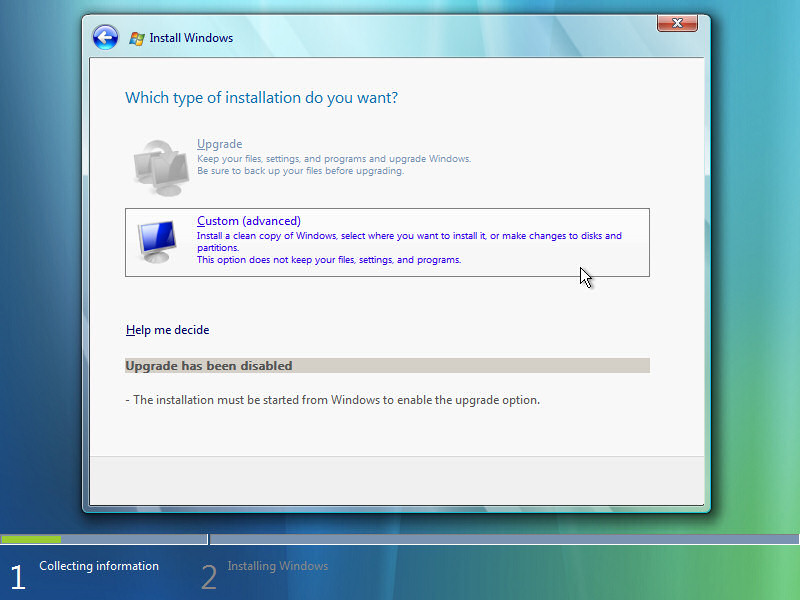Choose the Custom (advanced) option title
Viewport: 800px width, 600px height.
[249, 221]
